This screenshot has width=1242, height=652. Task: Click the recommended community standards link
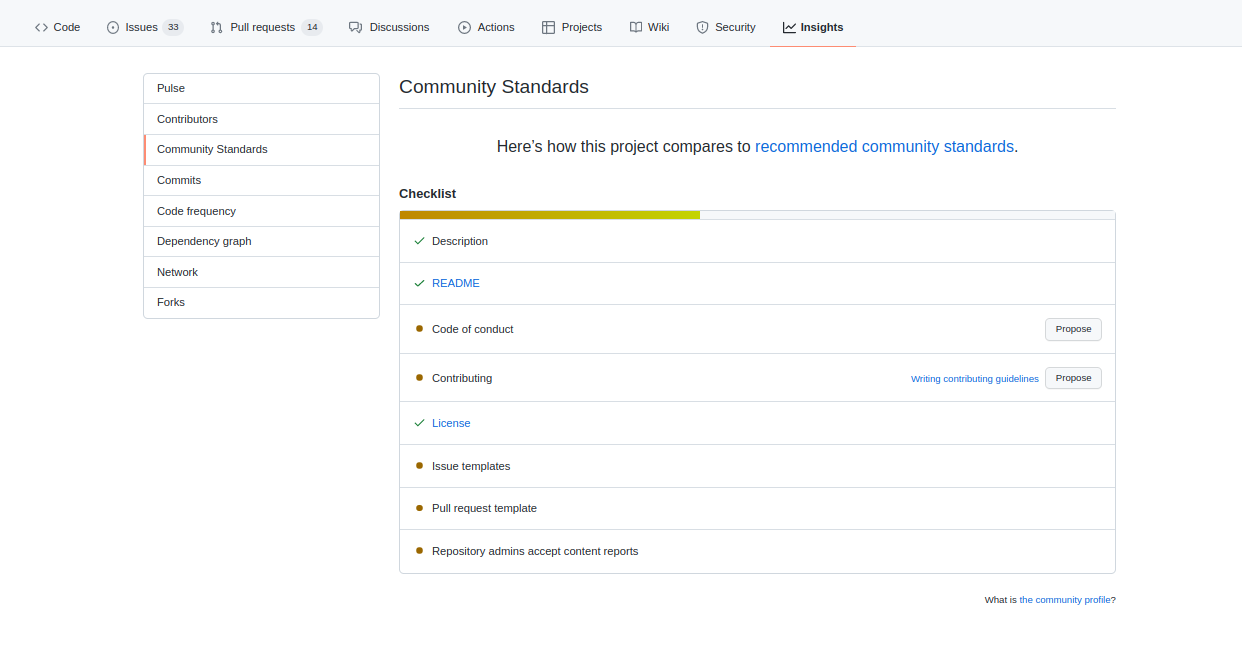[x=884, y=146]
